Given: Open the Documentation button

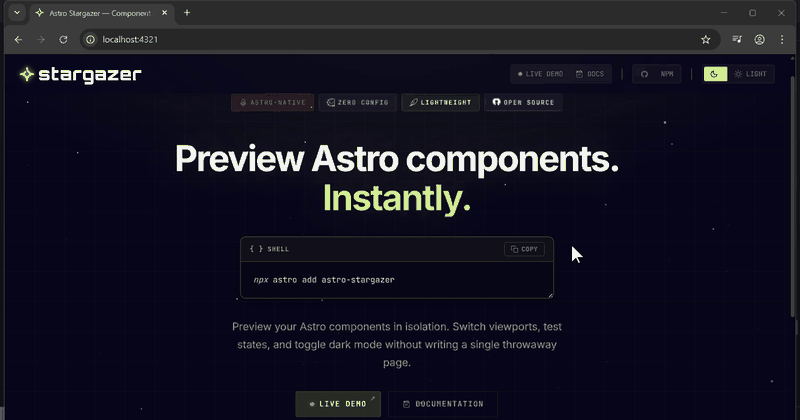Looking at the screenshot, I should coord(443,404).
